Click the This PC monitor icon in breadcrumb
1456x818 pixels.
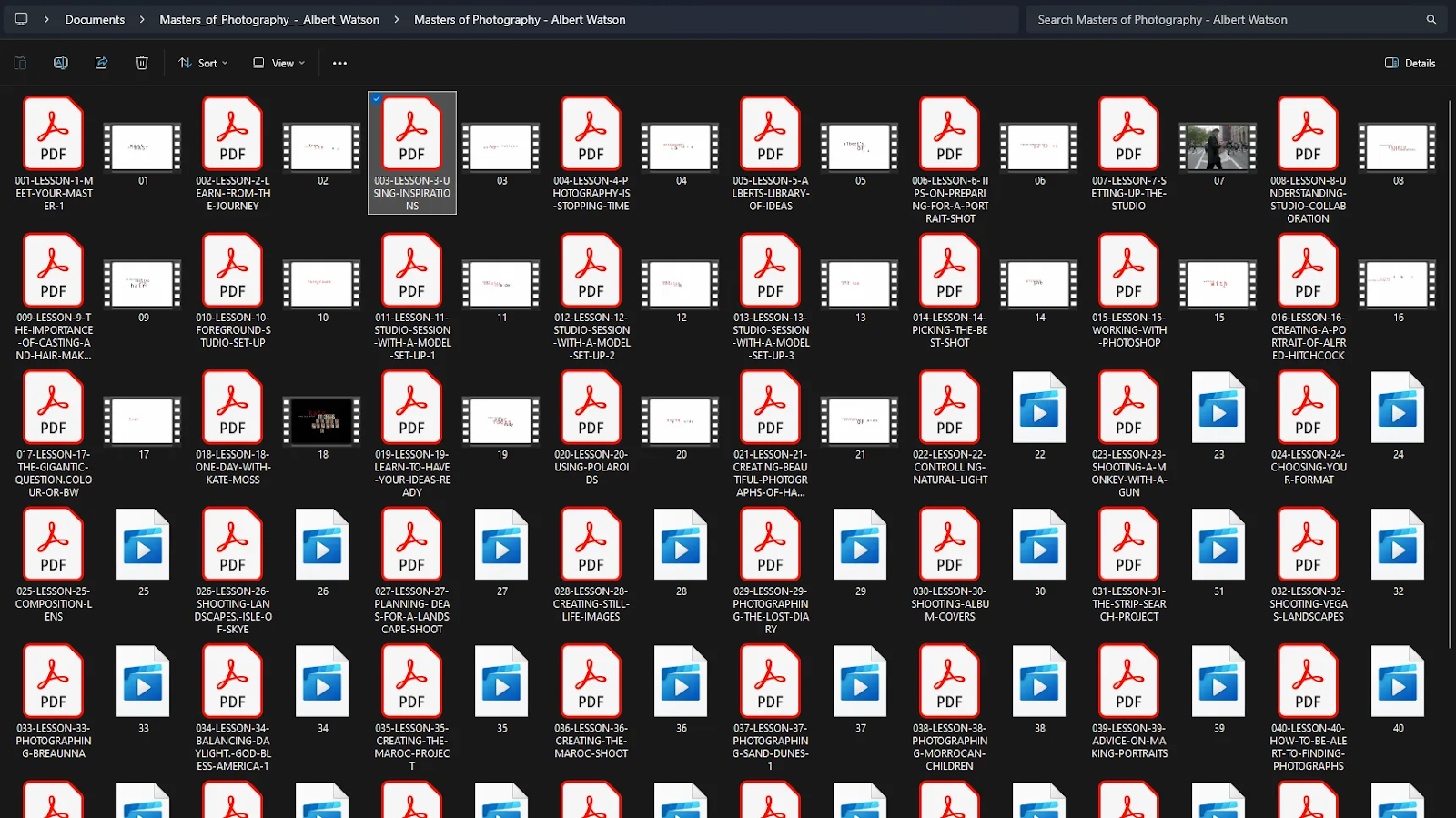tap(21, 19)
